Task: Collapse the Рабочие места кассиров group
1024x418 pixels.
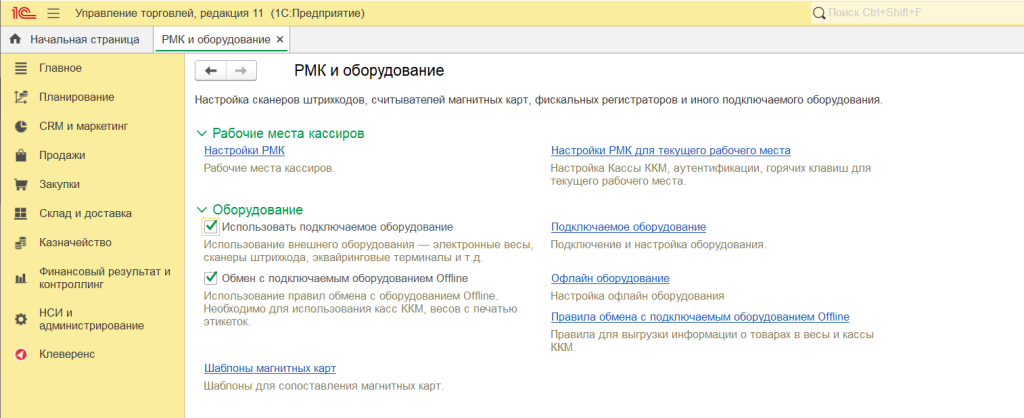Action: click(202, 134)
